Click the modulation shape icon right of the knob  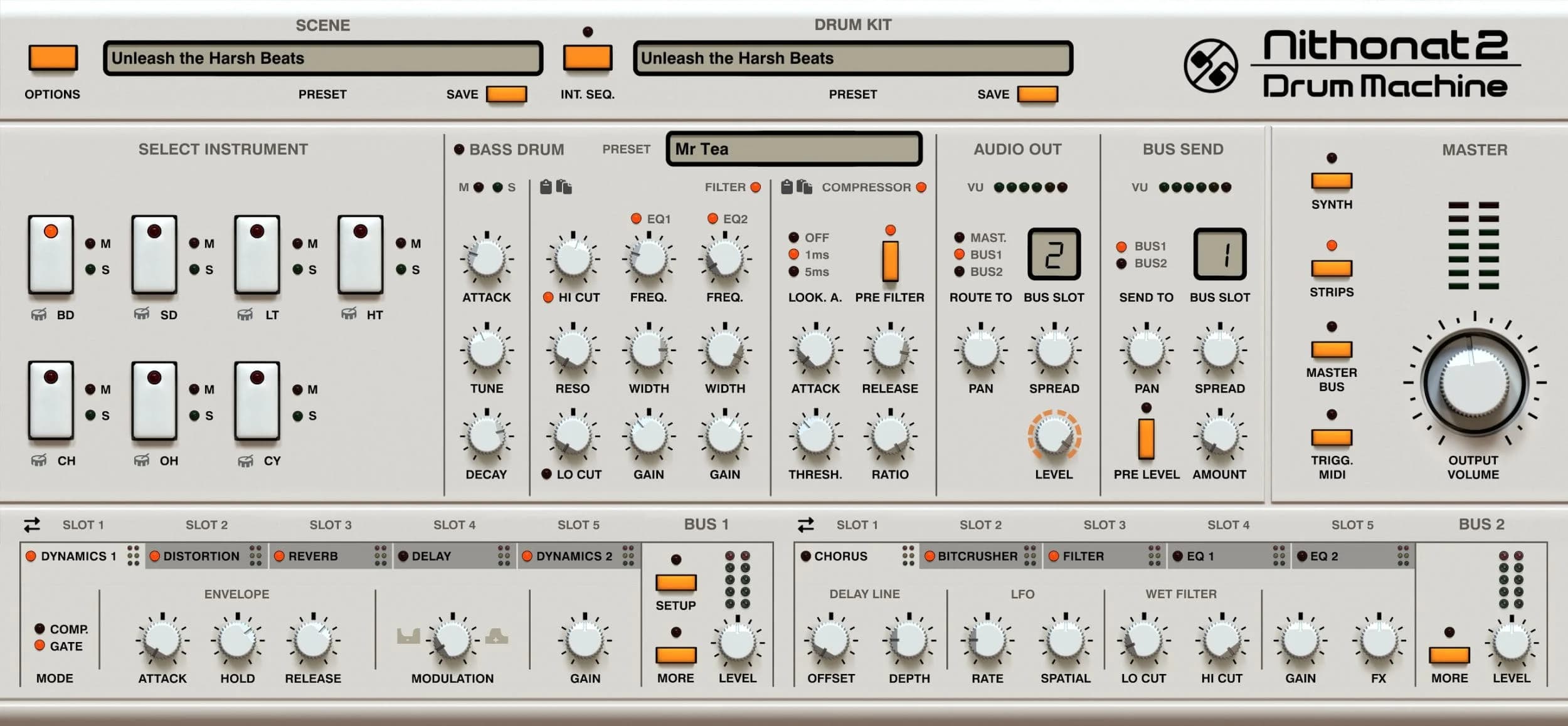(496, 636)
